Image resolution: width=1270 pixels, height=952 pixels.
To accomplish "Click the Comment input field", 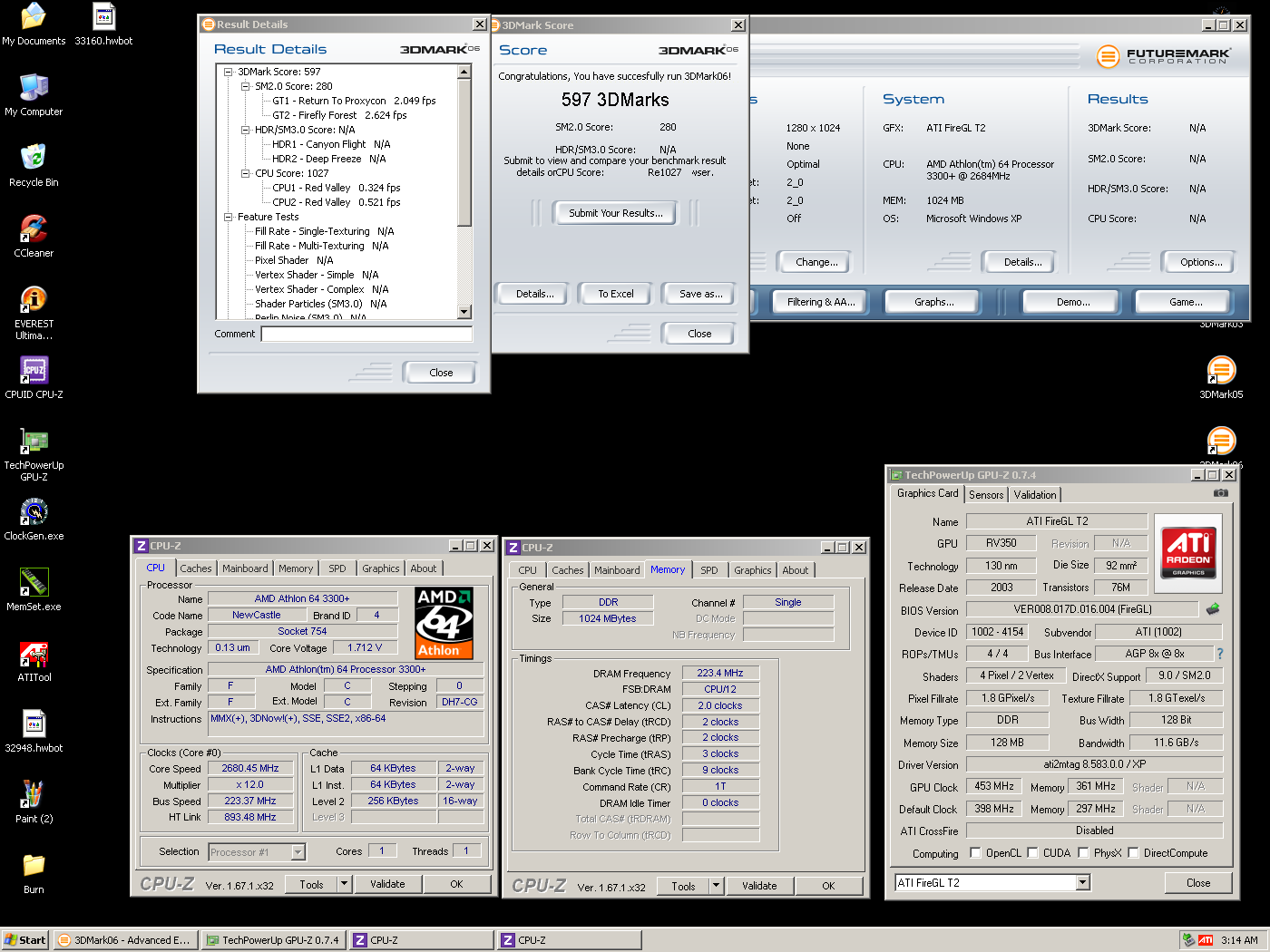I will [366, 334].
